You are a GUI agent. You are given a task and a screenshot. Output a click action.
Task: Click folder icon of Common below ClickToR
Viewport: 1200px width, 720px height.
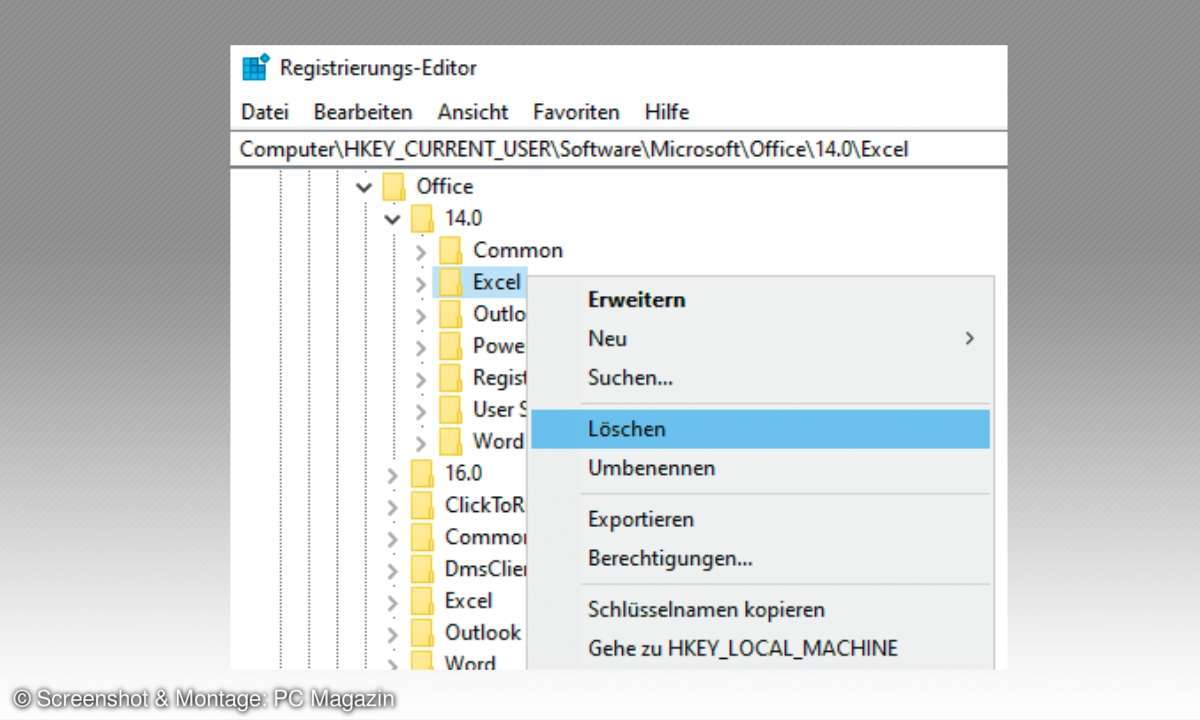(422, 537)
